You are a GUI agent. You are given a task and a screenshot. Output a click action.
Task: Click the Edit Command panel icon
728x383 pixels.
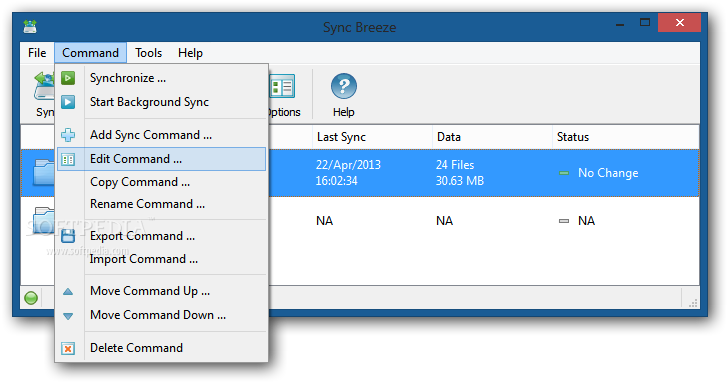pos(68,160)
